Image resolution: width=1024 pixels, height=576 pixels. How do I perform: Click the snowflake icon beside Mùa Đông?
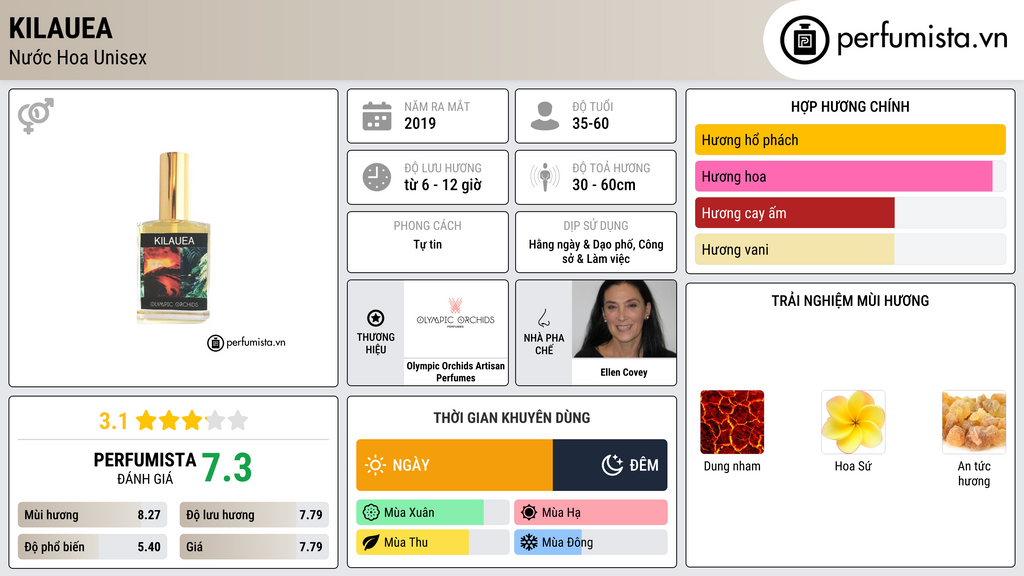[529, 542]
